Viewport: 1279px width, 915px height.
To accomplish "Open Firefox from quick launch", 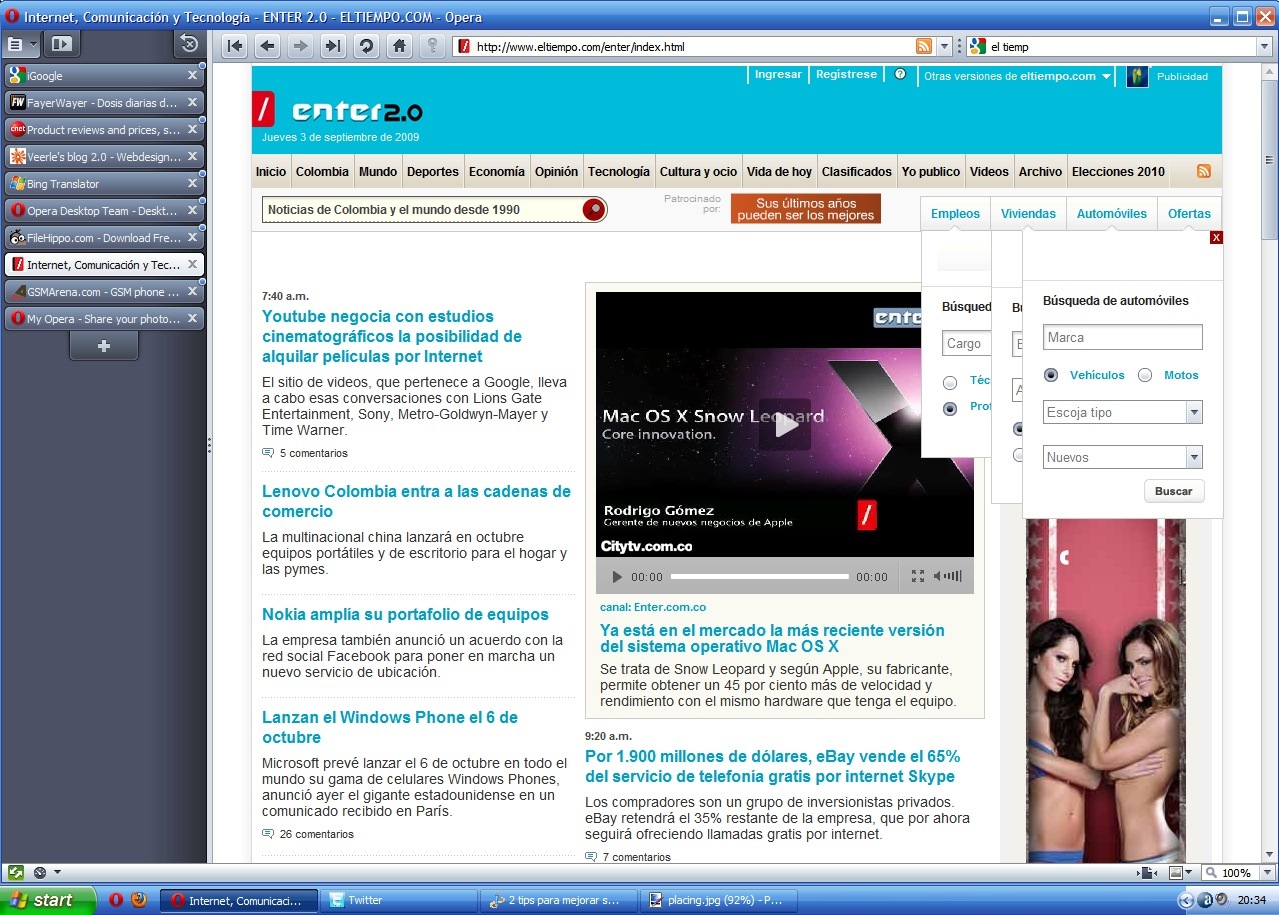I will tap(138, 899).
